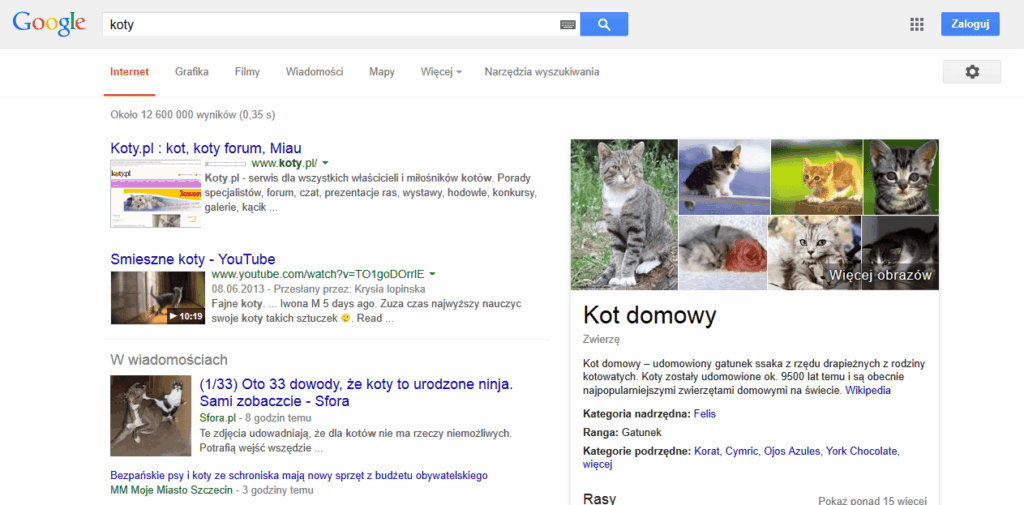Play the 10:19 YouTube video thumbnail

tap(157, 298)
